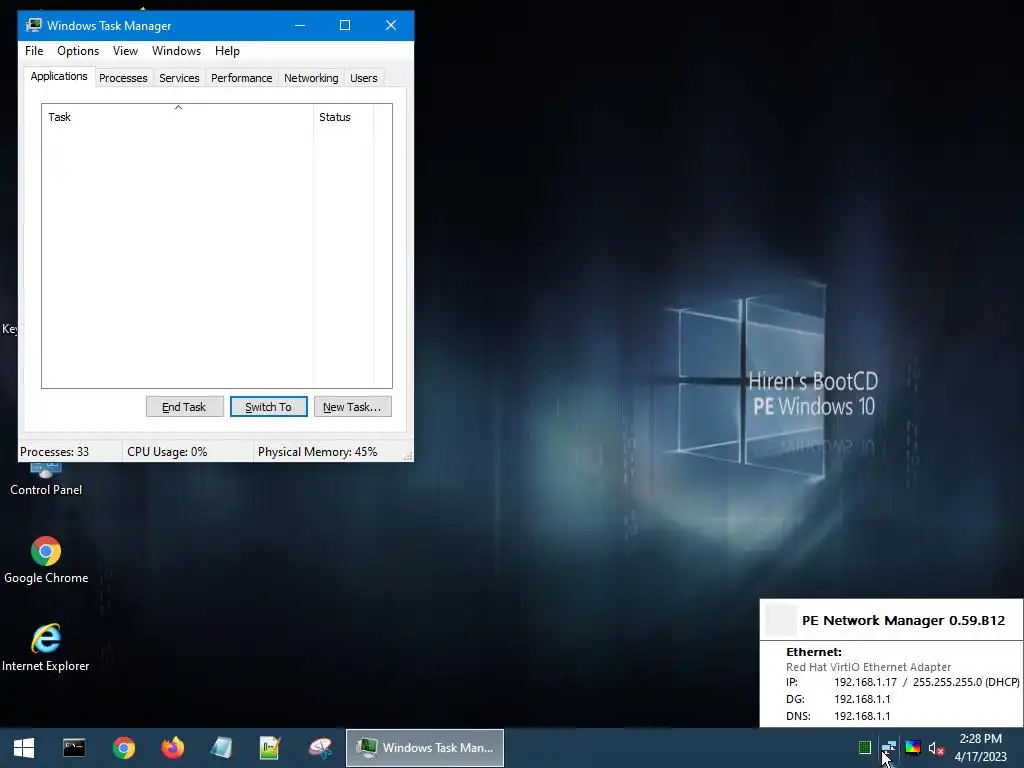
Task: Open PE Network Manager tray icon
Action: 888,748
